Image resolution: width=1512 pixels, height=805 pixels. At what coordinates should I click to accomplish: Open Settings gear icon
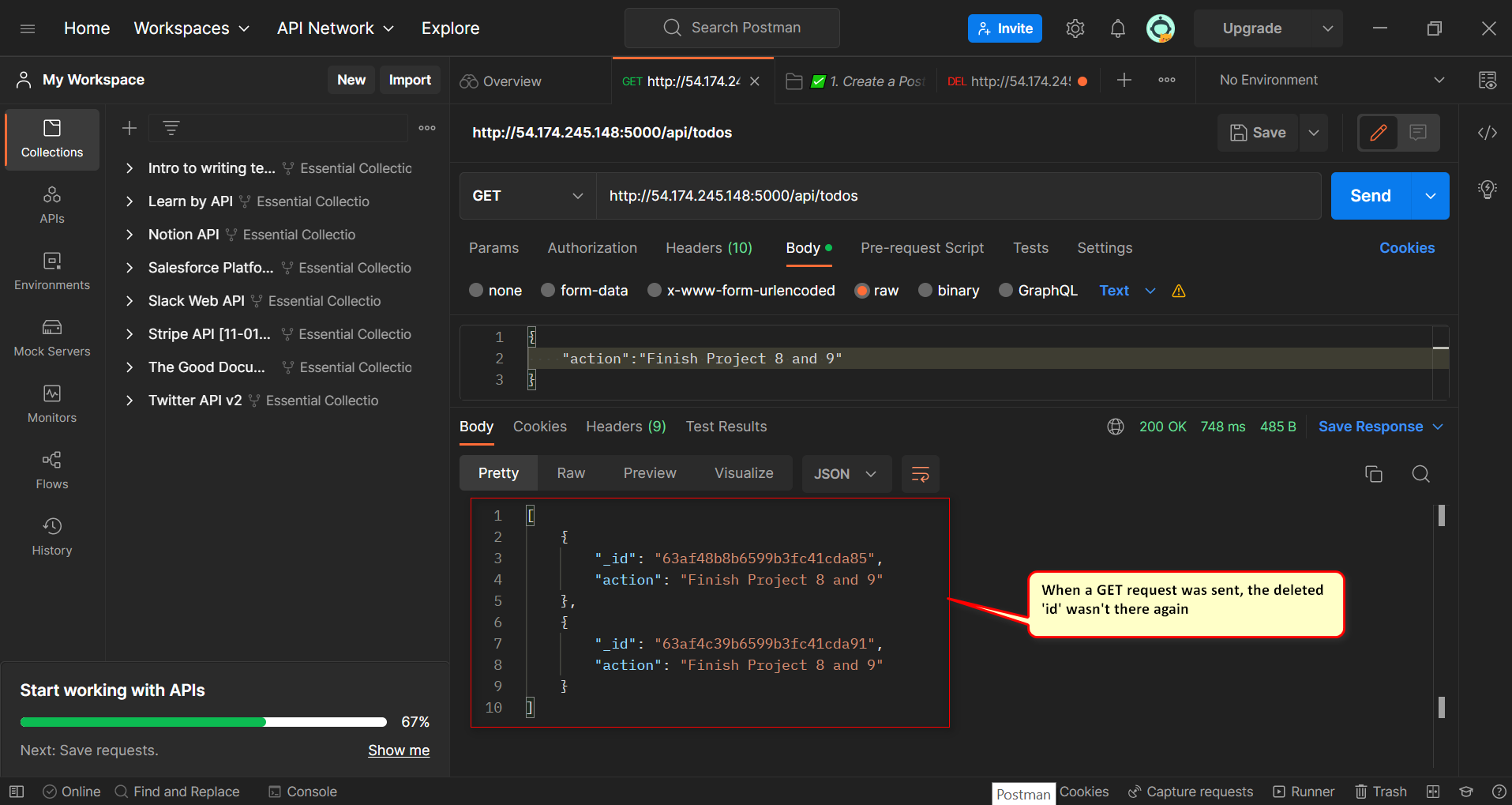pos(1075,28)
